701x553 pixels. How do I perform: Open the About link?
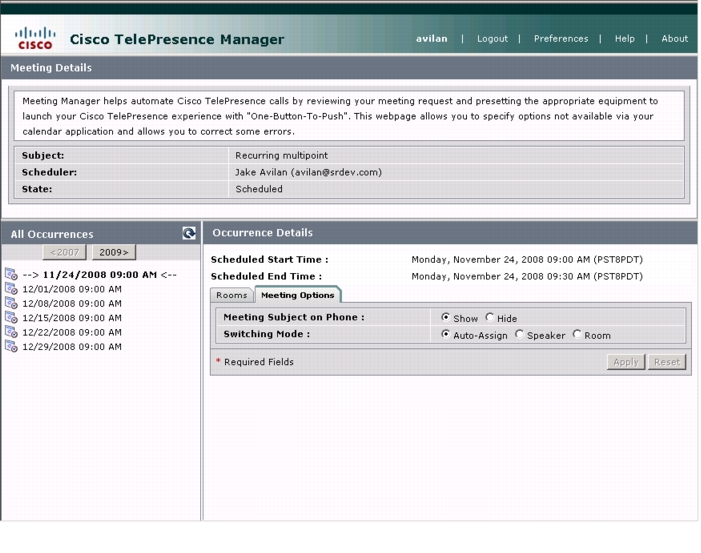click(675, 39)
